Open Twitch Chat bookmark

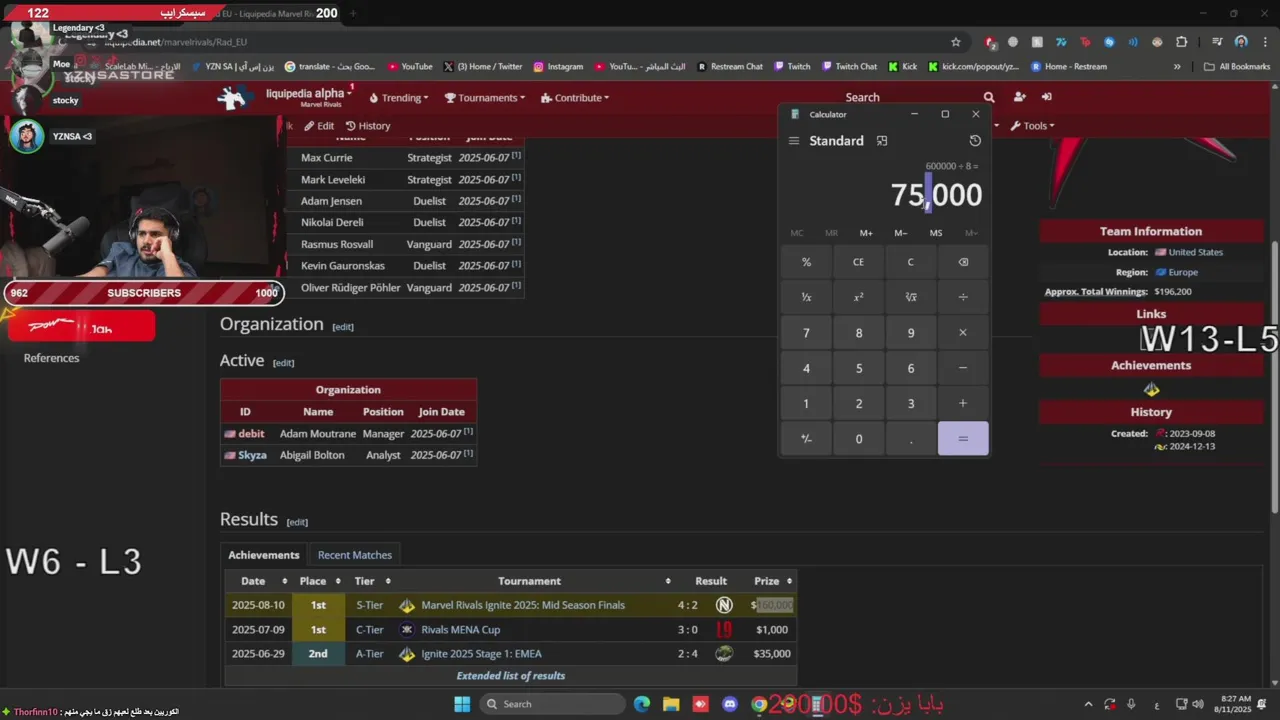tap(849, 67)
